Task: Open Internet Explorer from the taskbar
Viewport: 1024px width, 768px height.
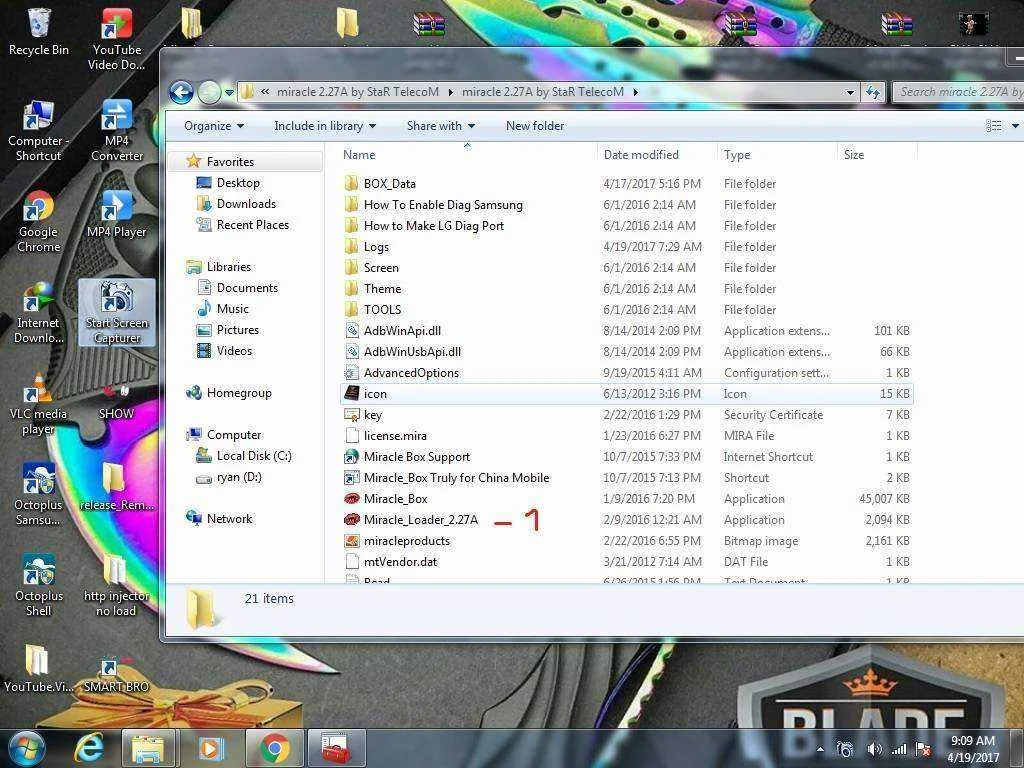Action: [x=89, y=748]
